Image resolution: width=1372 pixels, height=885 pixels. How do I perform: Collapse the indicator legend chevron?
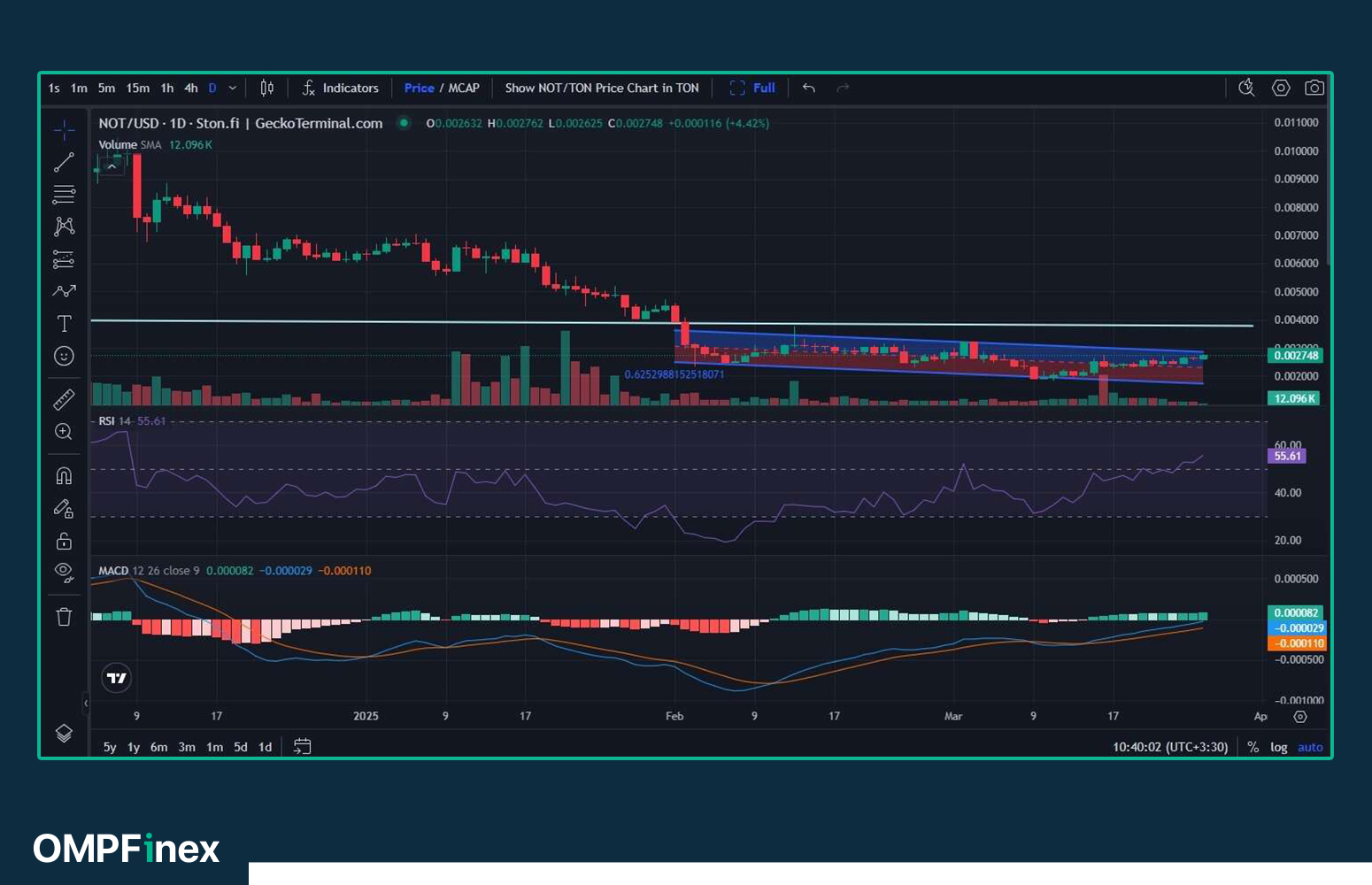[112, 165]
